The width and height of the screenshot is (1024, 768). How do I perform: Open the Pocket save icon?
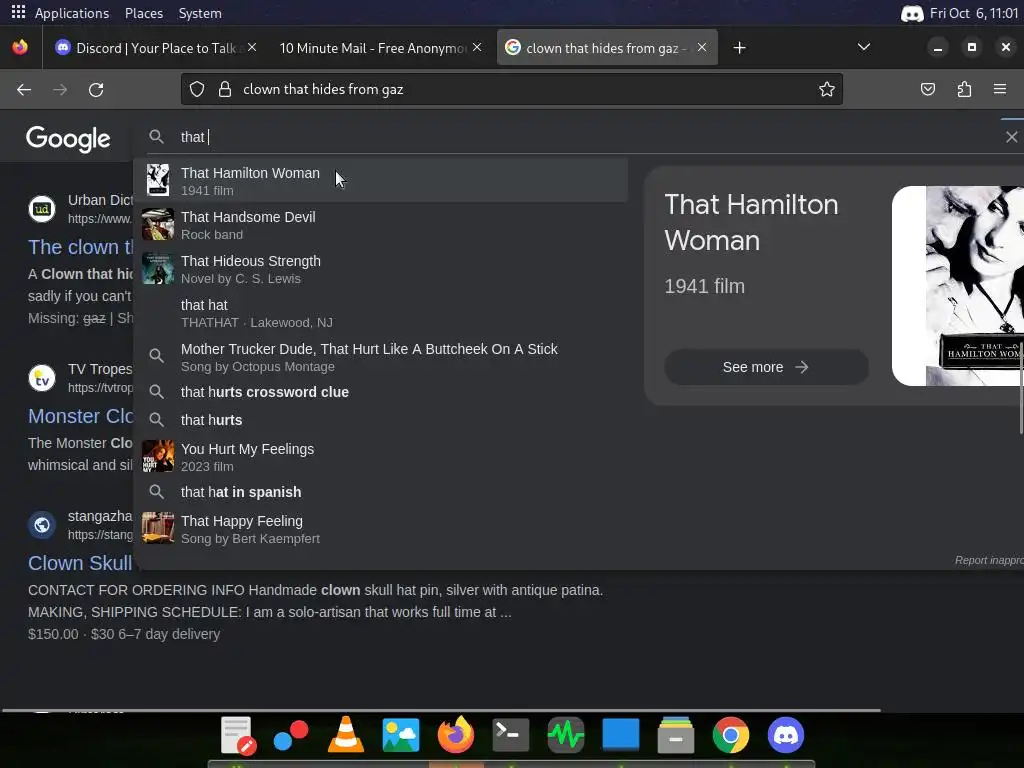[x=927, y=89]
